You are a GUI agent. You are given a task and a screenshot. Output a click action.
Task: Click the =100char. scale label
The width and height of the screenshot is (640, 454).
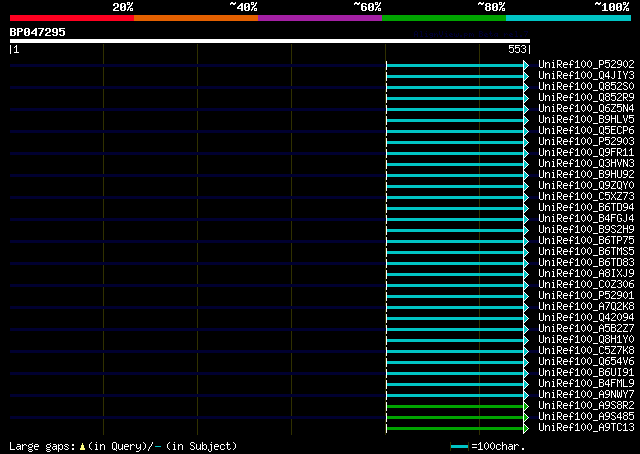[x=498, y=447]
